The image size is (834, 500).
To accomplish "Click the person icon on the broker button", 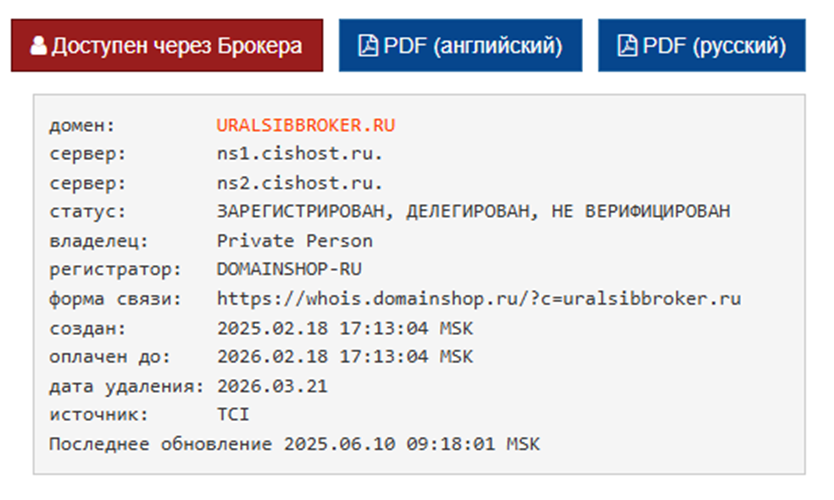I will pyautogui.click(x=39, y=46).
